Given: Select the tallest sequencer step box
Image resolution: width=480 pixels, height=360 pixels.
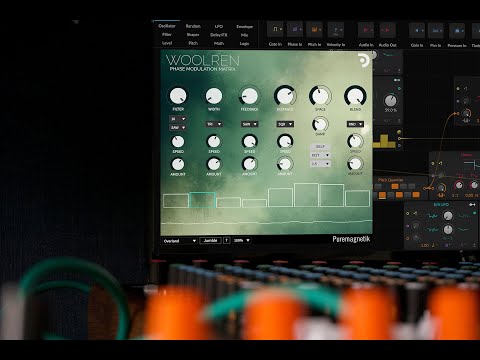Looking at the screenshot, I should click(x=306, y=195).
